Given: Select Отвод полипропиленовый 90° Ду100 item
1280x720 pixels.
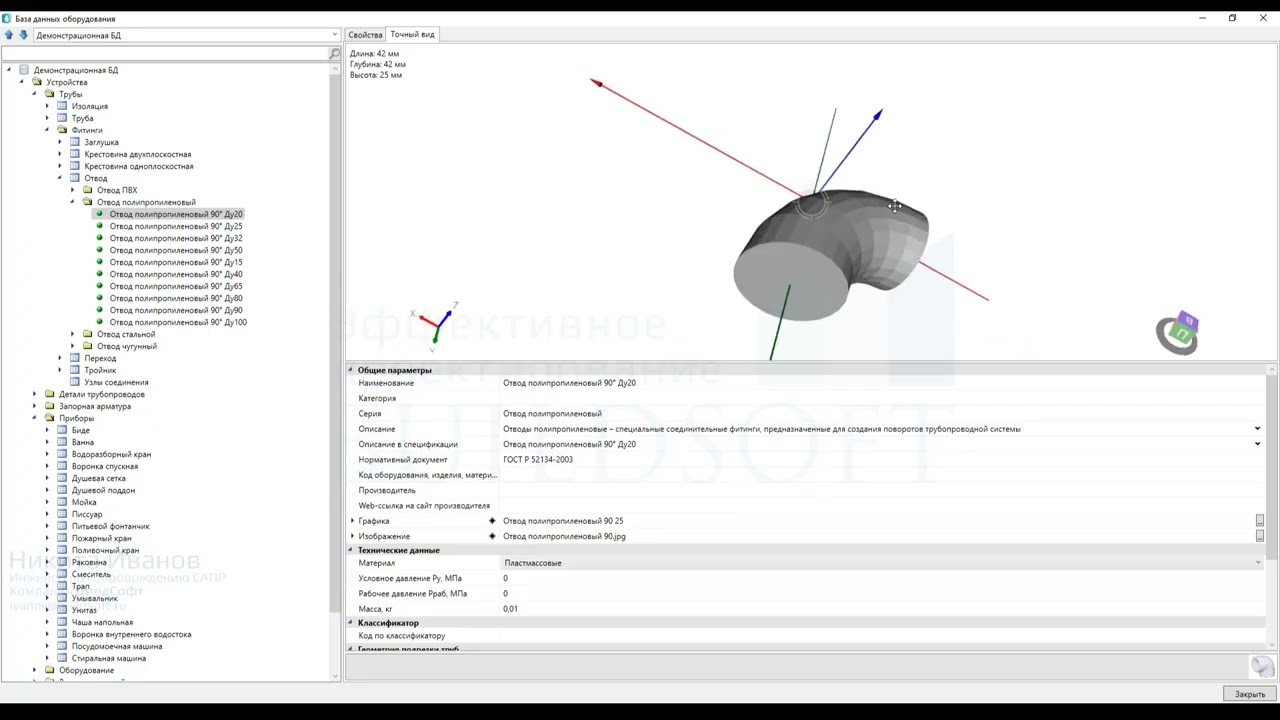Looking at the screenshot, I should [x=178, y=322].
